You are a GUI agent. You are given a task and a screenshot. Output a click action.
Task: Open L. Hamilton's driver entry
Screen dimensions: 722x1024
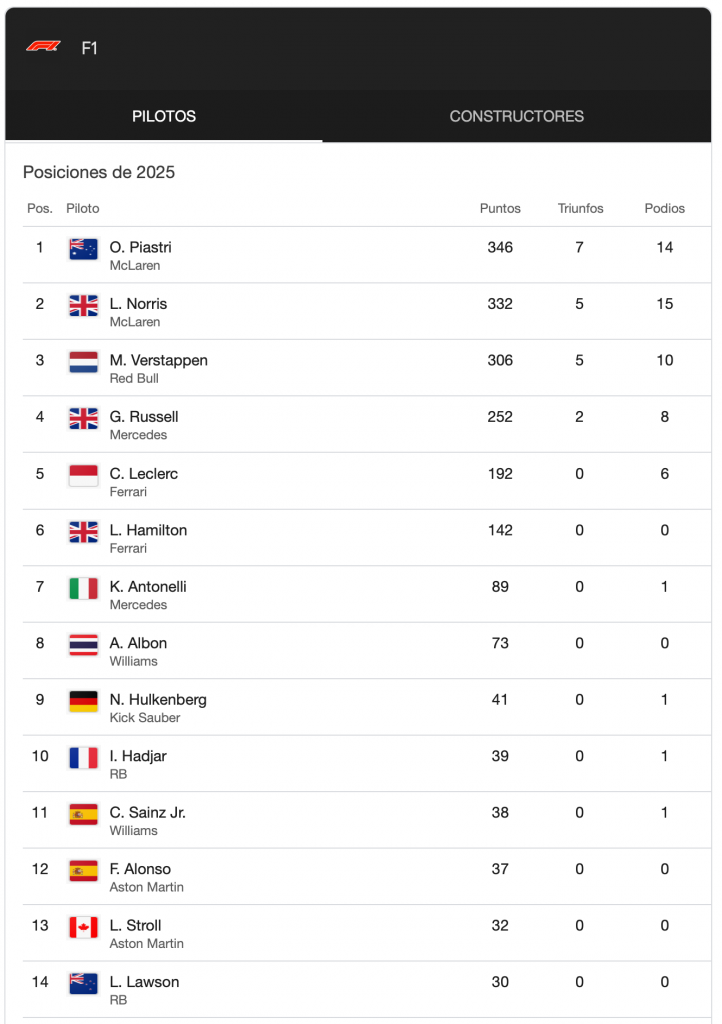tap(148, 530)
